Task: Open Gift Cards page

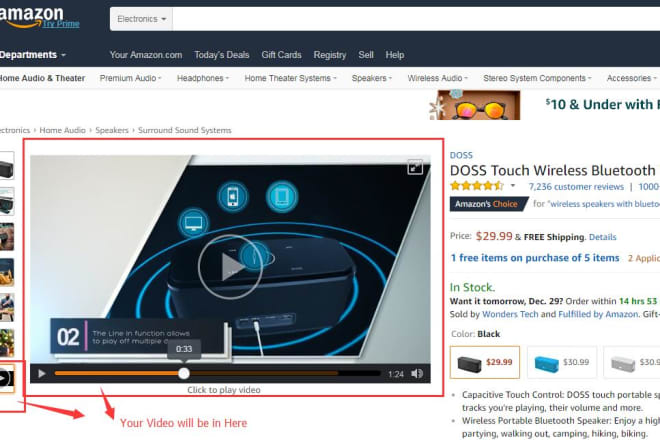Action: pyautogui.click(x=281, y=55)
